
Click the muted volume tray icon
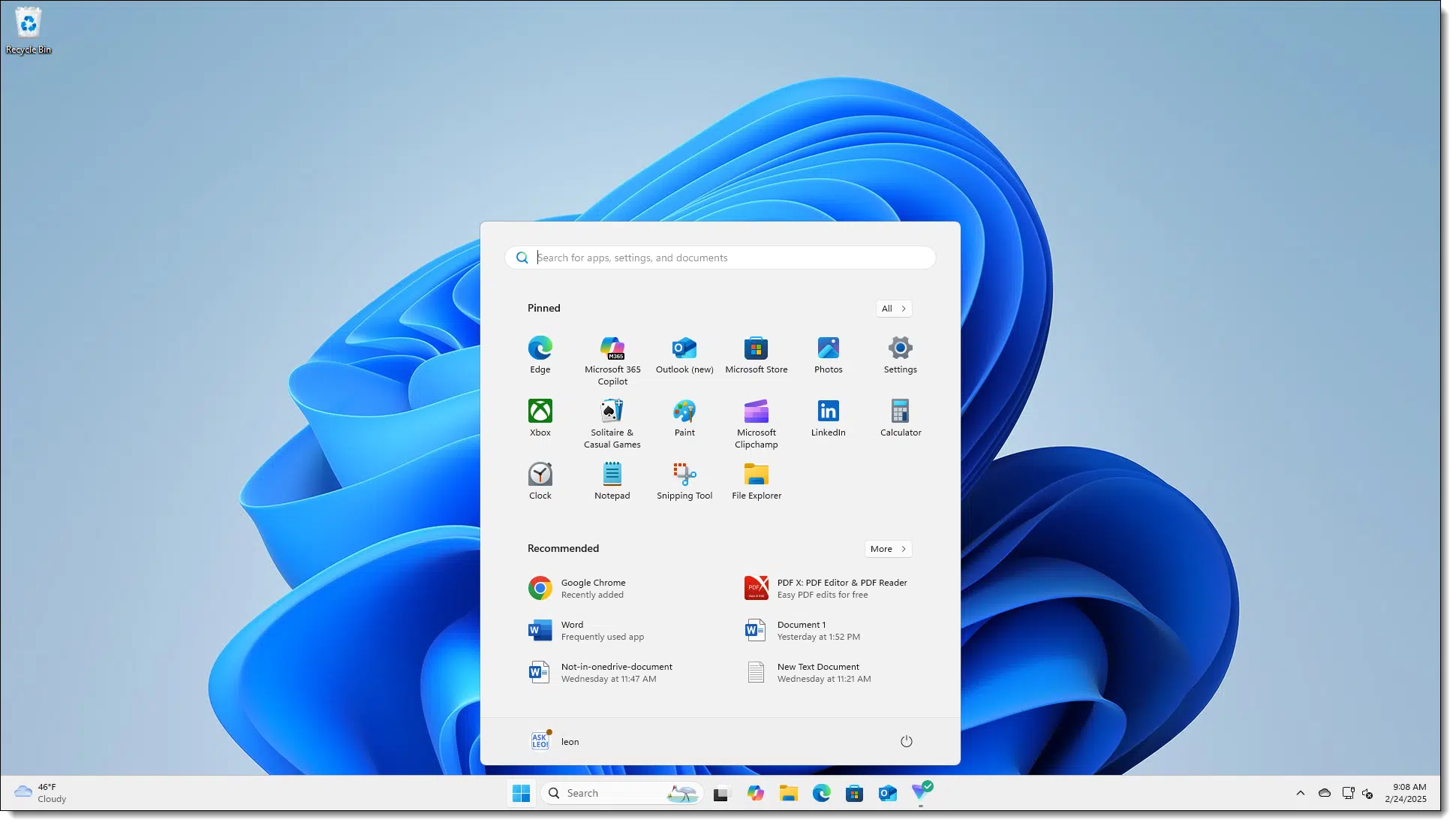tap(1367, 793)
